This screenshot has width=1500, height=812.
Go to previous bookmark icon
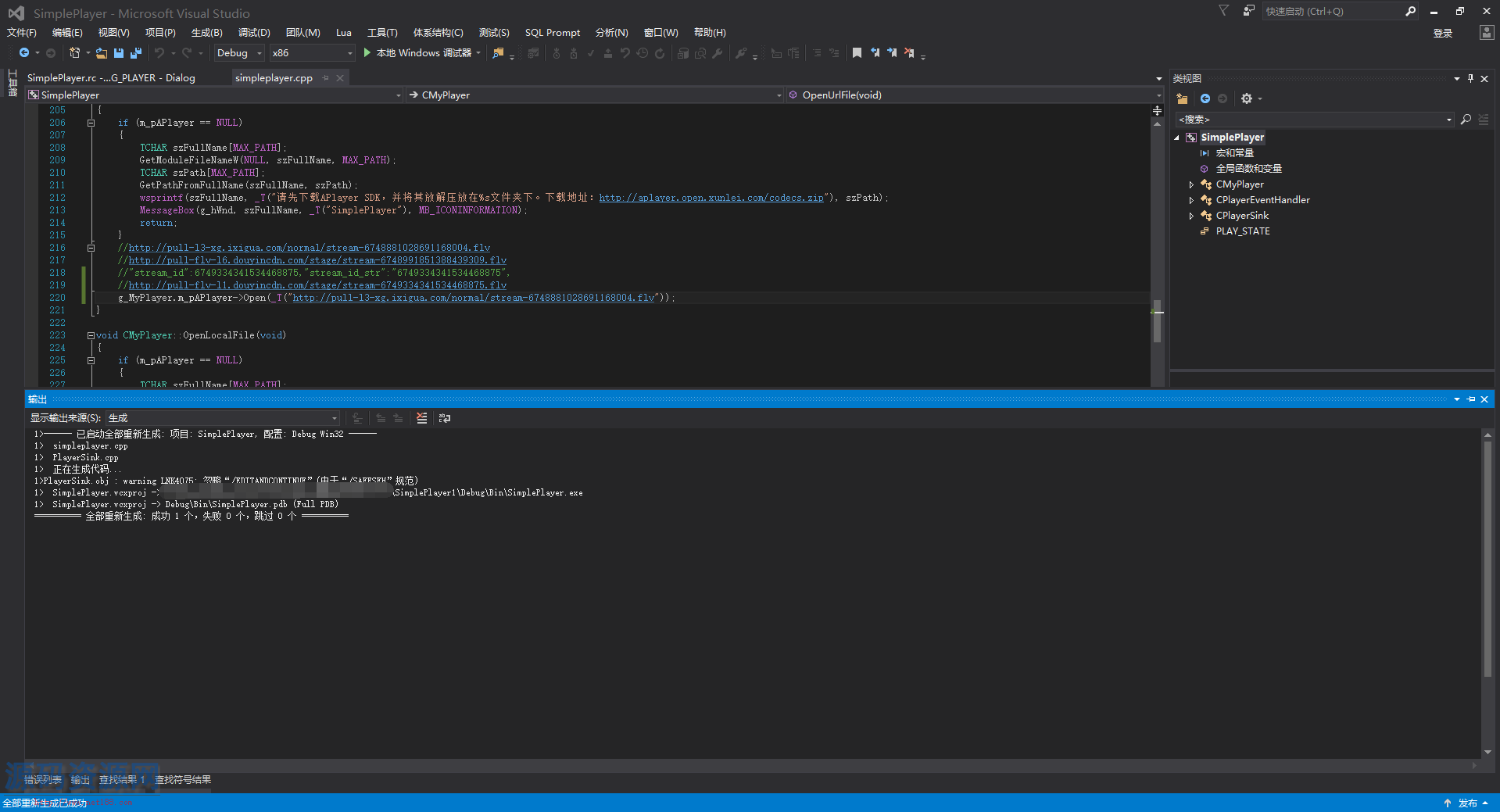tap(875, 53)
